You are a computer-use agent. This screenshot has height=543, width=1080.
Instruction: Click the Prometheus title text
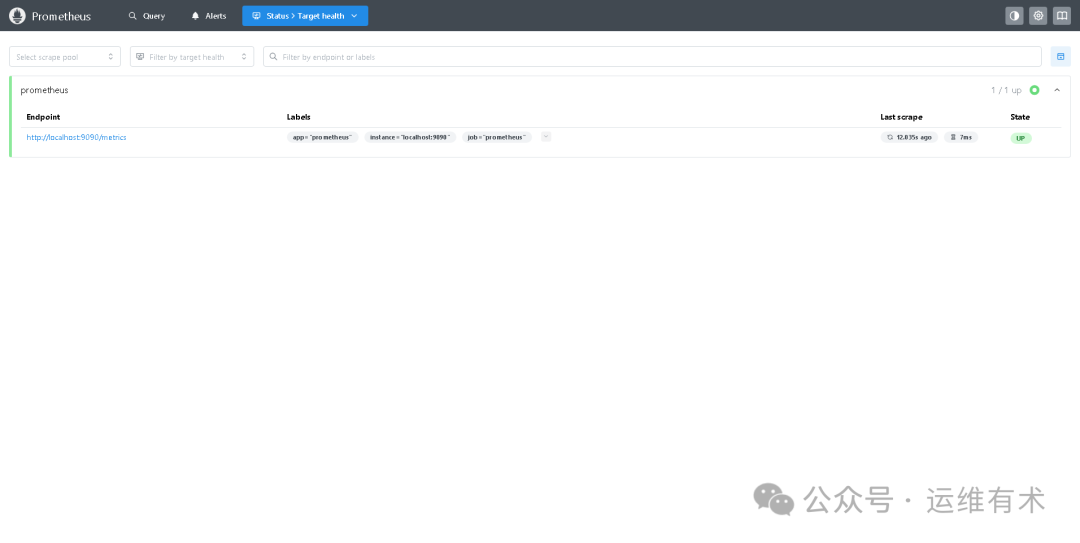click(61, 16)
